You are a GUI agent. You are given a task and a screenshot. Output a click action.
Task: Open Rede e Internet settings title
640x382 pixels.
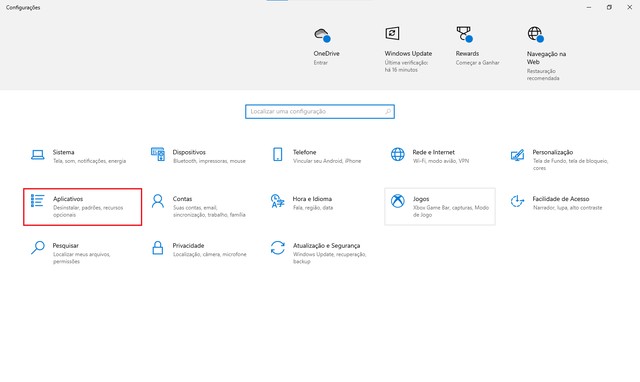[433, 152]
